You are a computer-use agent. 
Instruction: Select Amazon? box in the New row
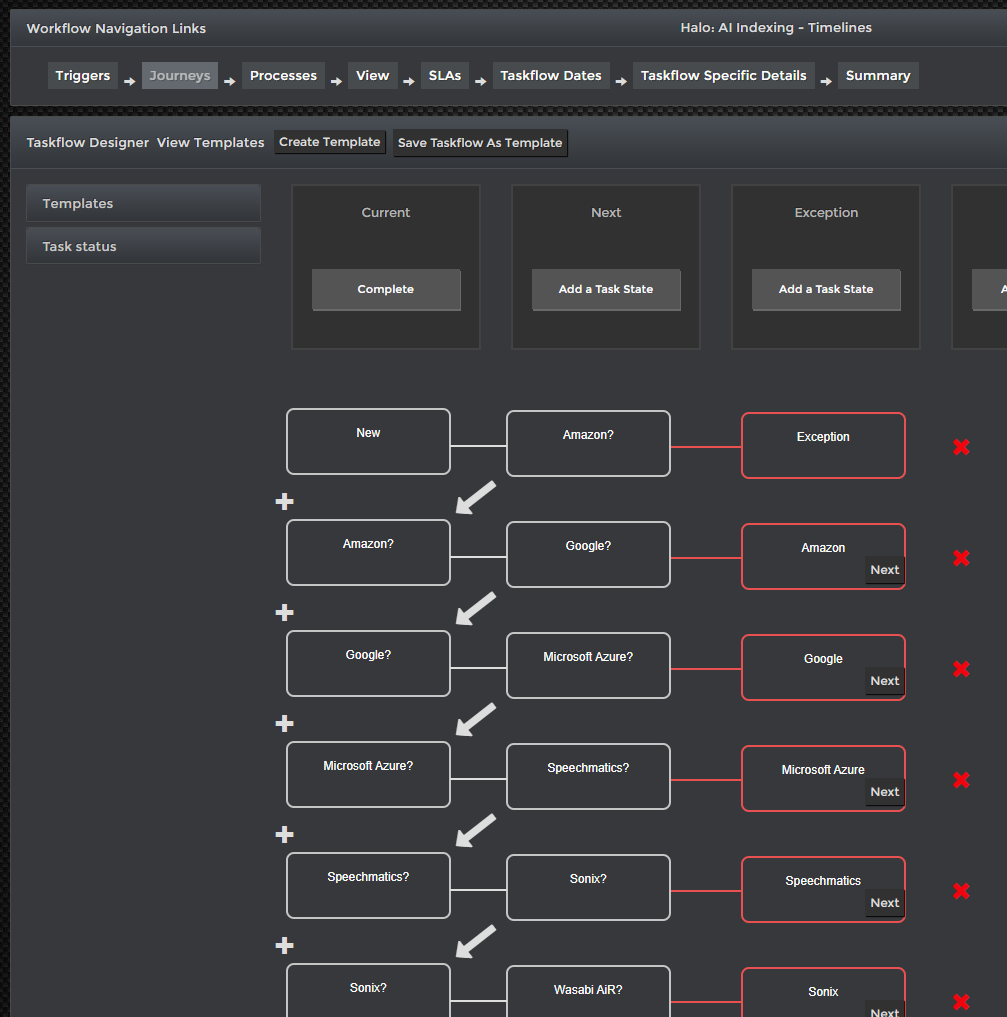588,444
